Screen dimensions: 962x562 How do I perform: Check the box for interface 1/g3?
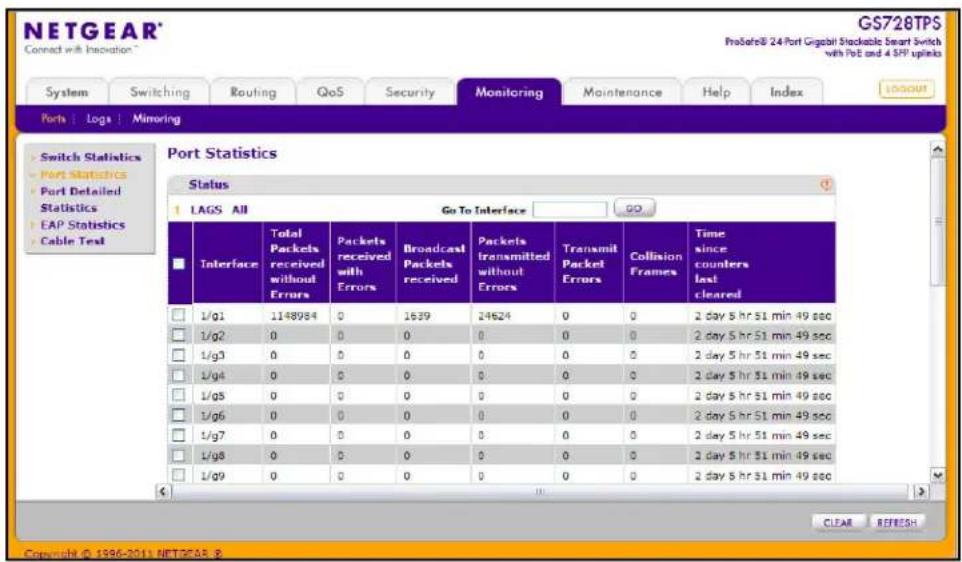click(x=179, y=355)
